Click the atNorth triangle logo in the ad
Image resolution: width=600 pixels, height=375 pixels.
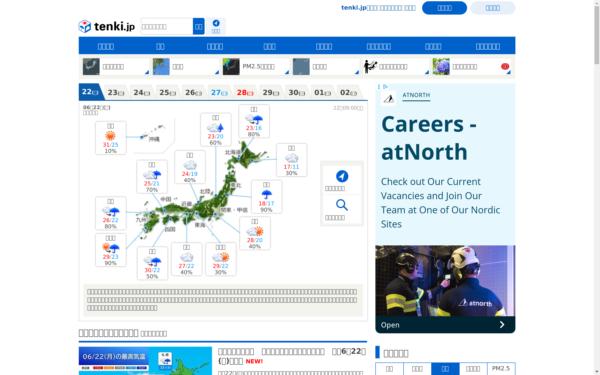(389, 98)
